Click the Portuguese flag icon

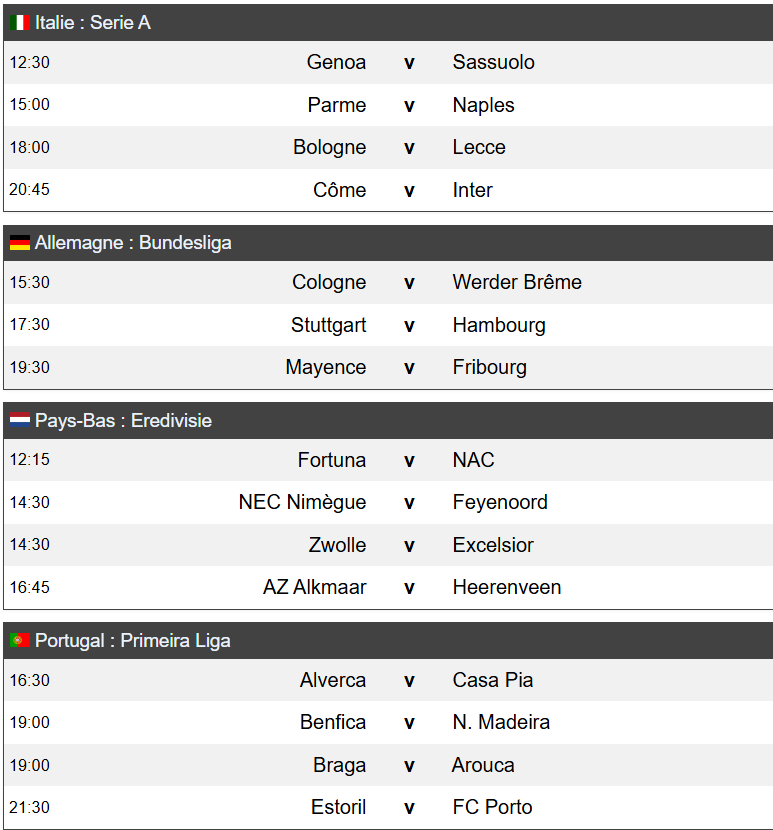click(19, 641)
